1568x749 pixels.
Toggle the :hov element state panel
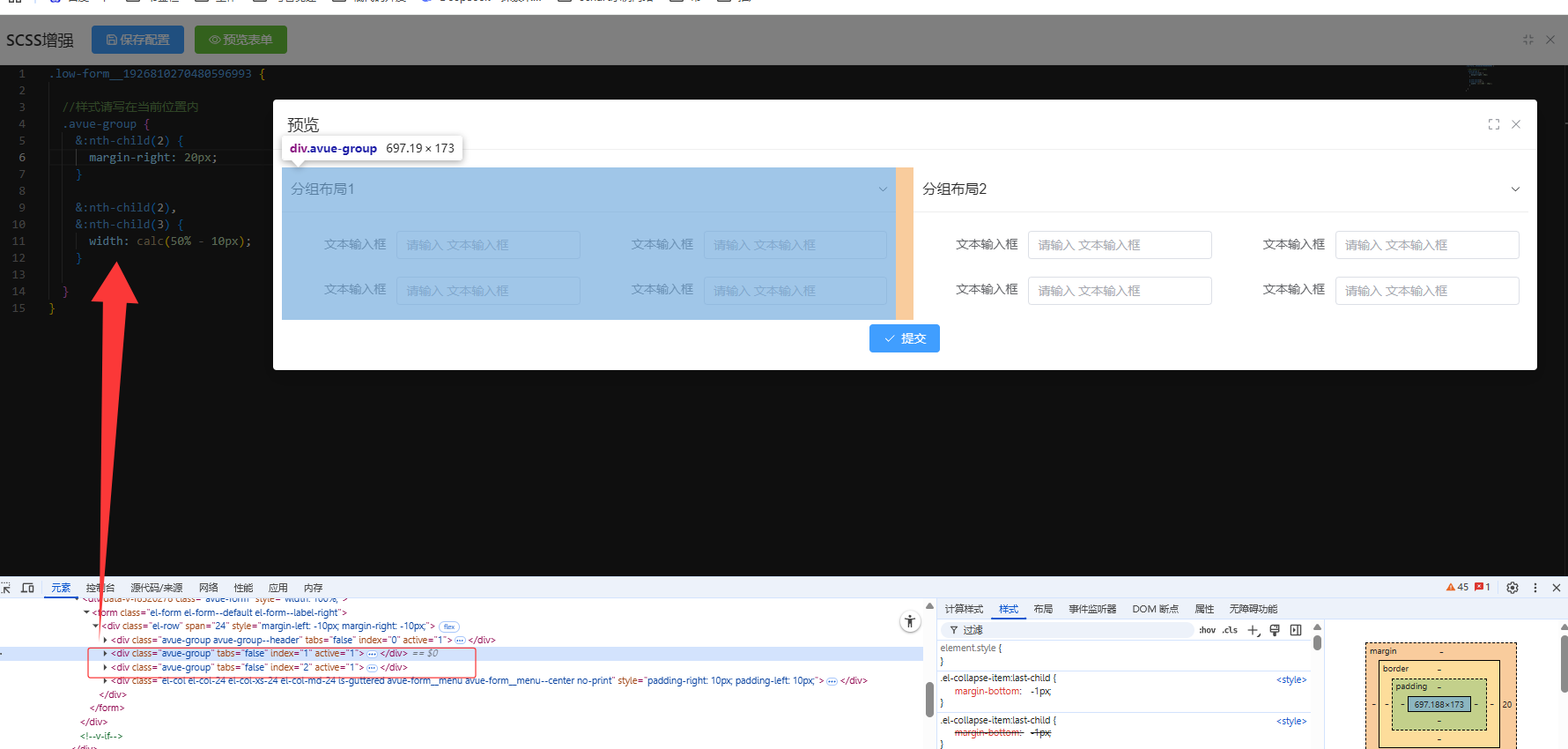pyautogui.click(x=1208, y=630)
